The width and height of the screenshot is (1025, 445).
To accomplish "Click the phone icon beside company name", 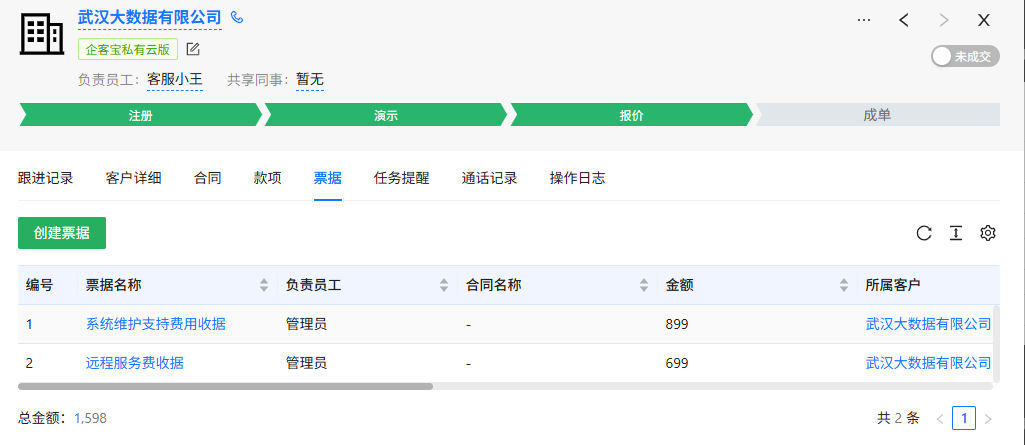I will [237, 18].
